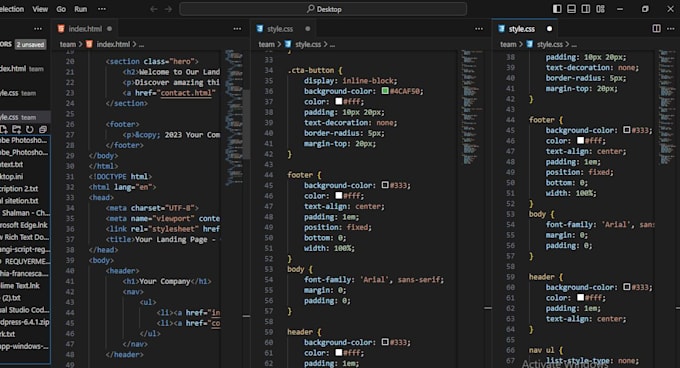Click the CSS icon on rightmost style.css tab
Viewport: 680px width, 368px height.
(x=501, y=29)
